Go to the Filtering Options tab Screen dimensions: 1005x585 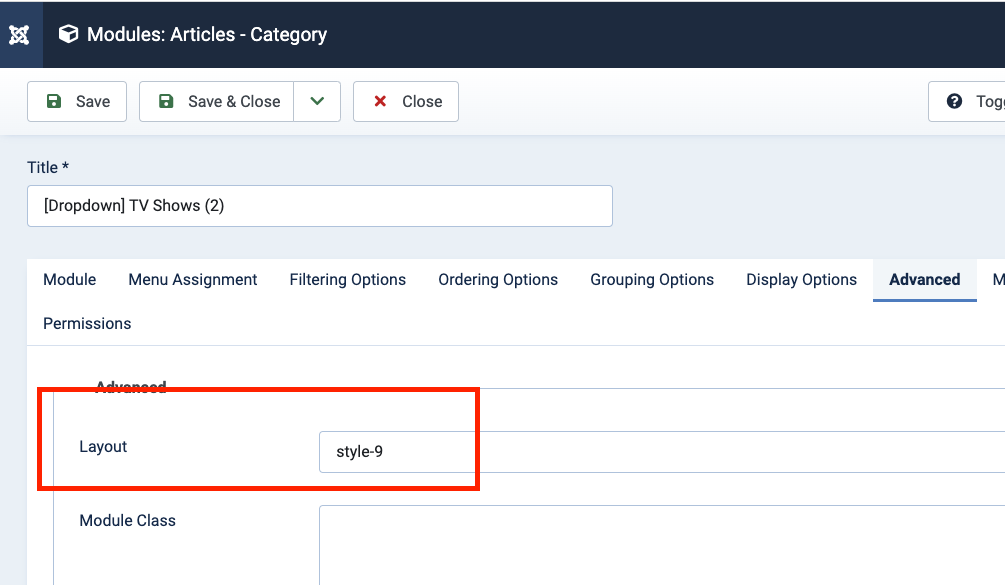tap(348, 280)
